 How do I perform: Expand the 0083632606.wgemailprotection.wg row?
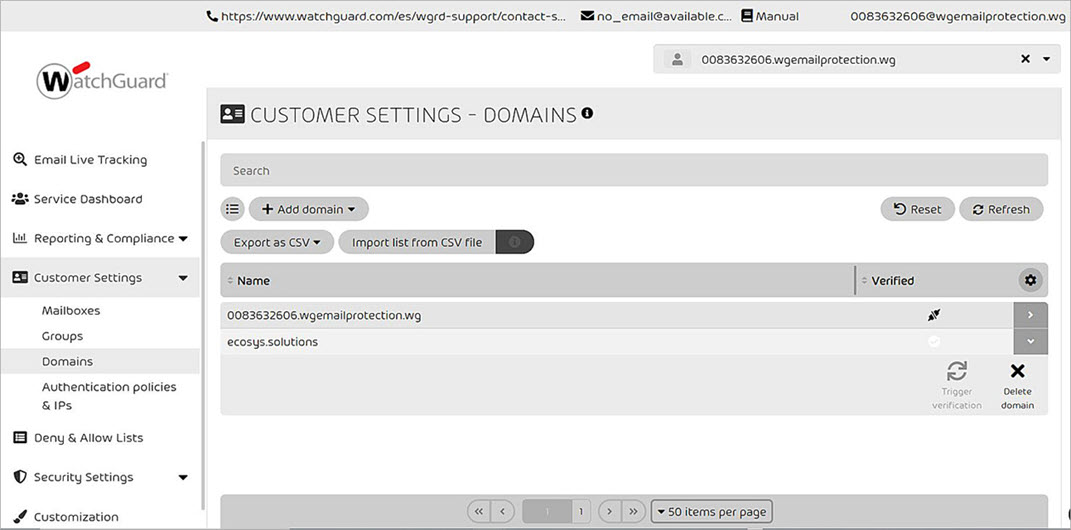click(x=1030, y=315)
